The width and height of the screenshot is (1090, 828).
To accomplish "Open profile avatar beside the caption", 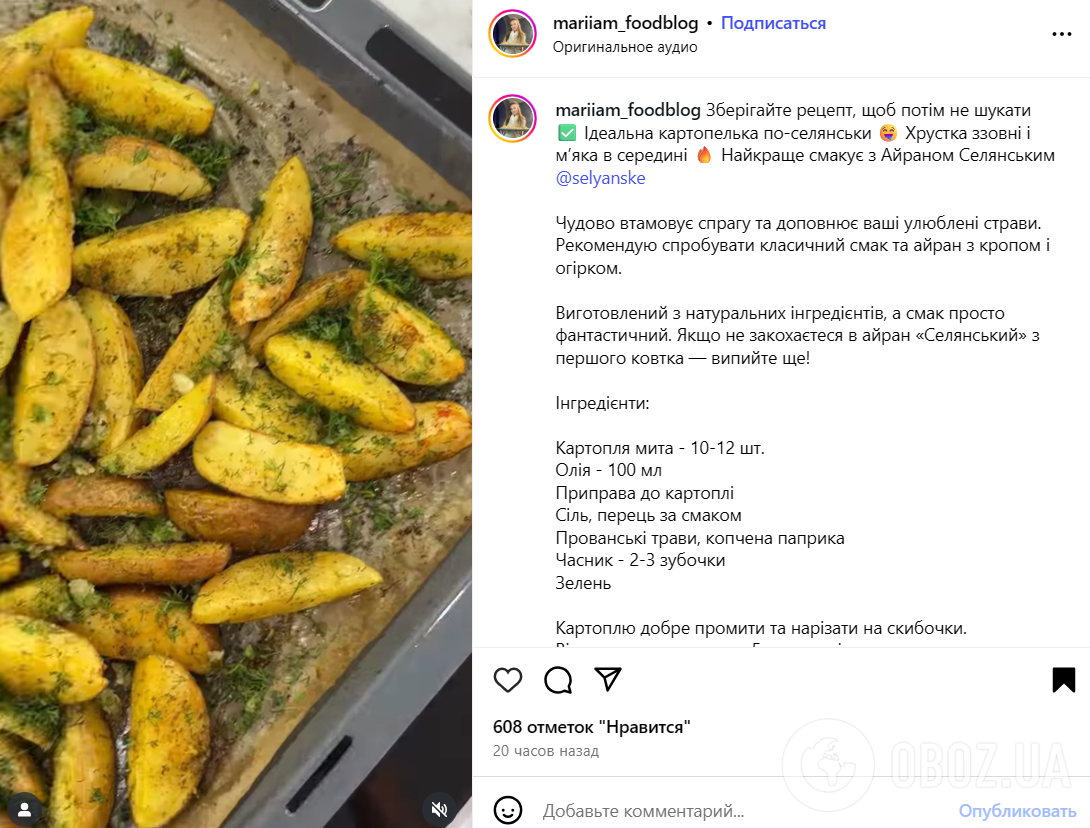I will (x=513, y=119).
